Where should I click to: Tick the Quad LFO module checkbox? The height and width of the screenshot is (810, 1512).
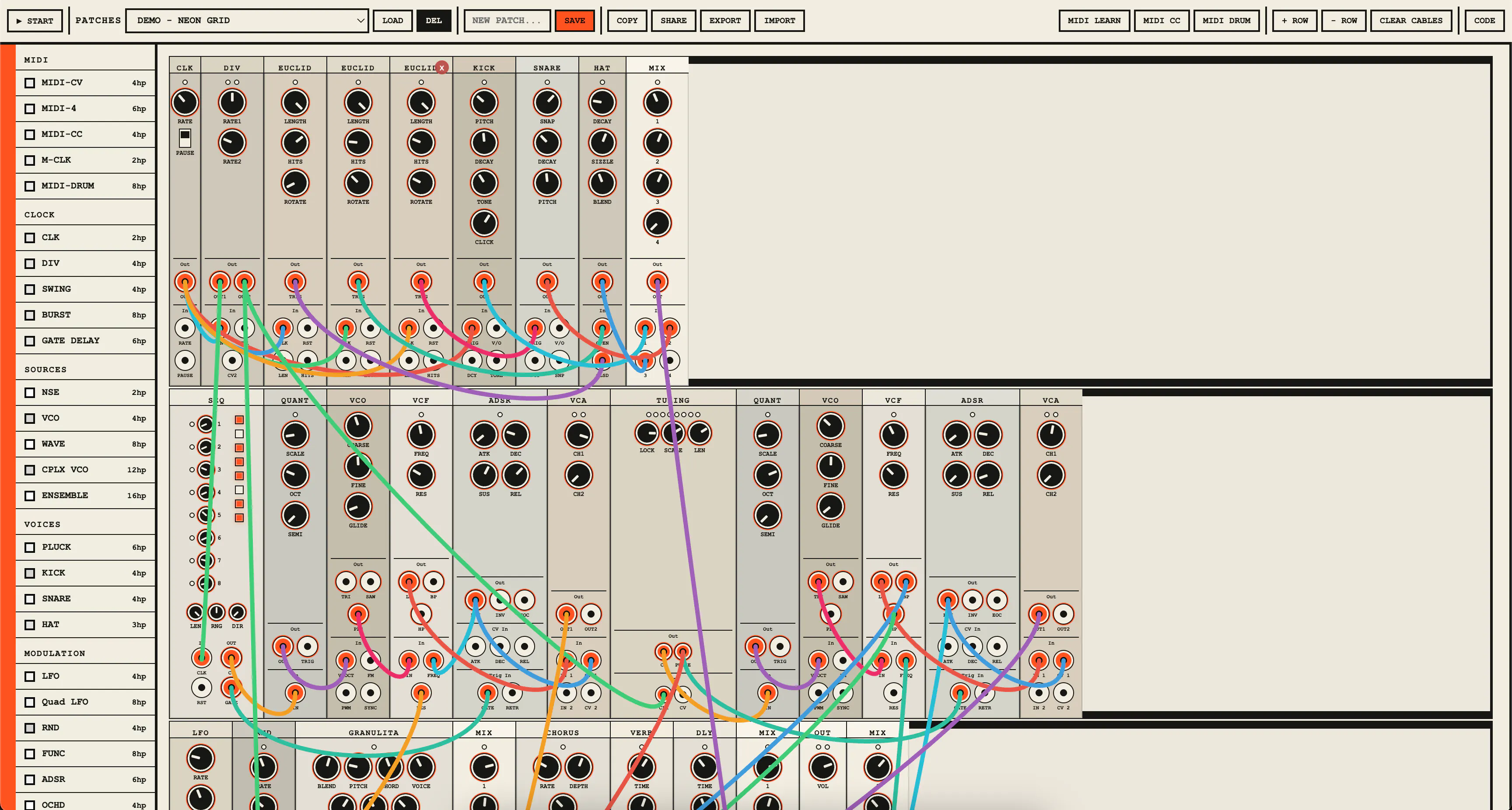pyautogui.click(x=30, y=702)
